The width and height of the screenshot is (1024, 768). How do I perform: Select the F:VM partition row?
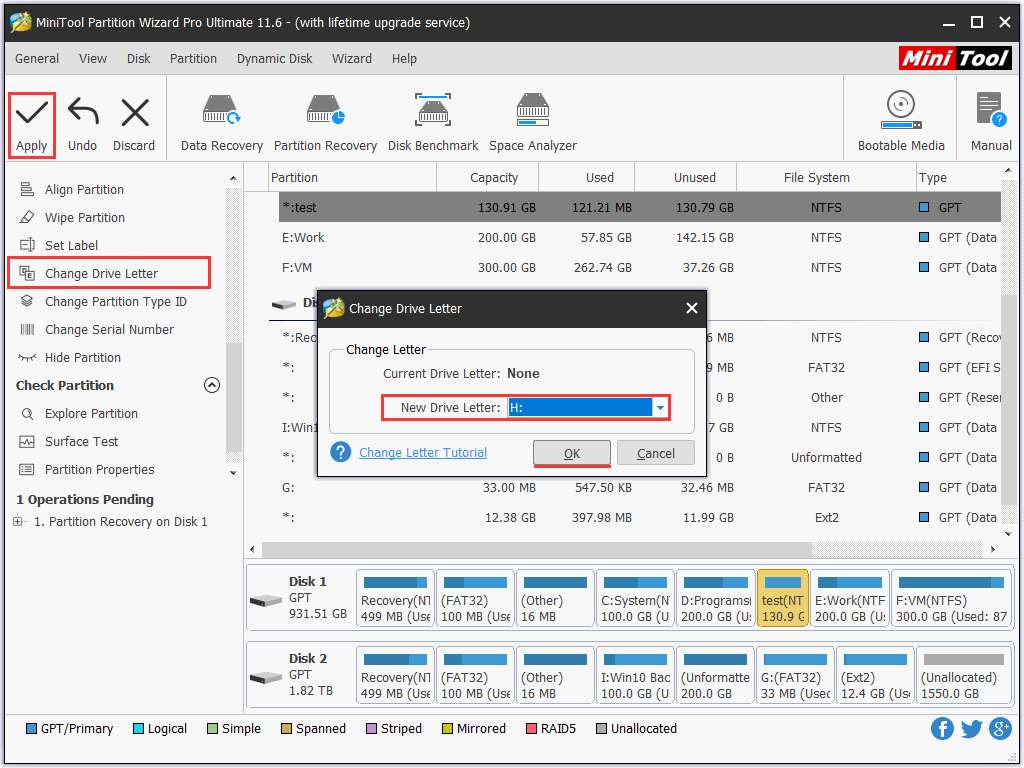[x=639, y=268]
